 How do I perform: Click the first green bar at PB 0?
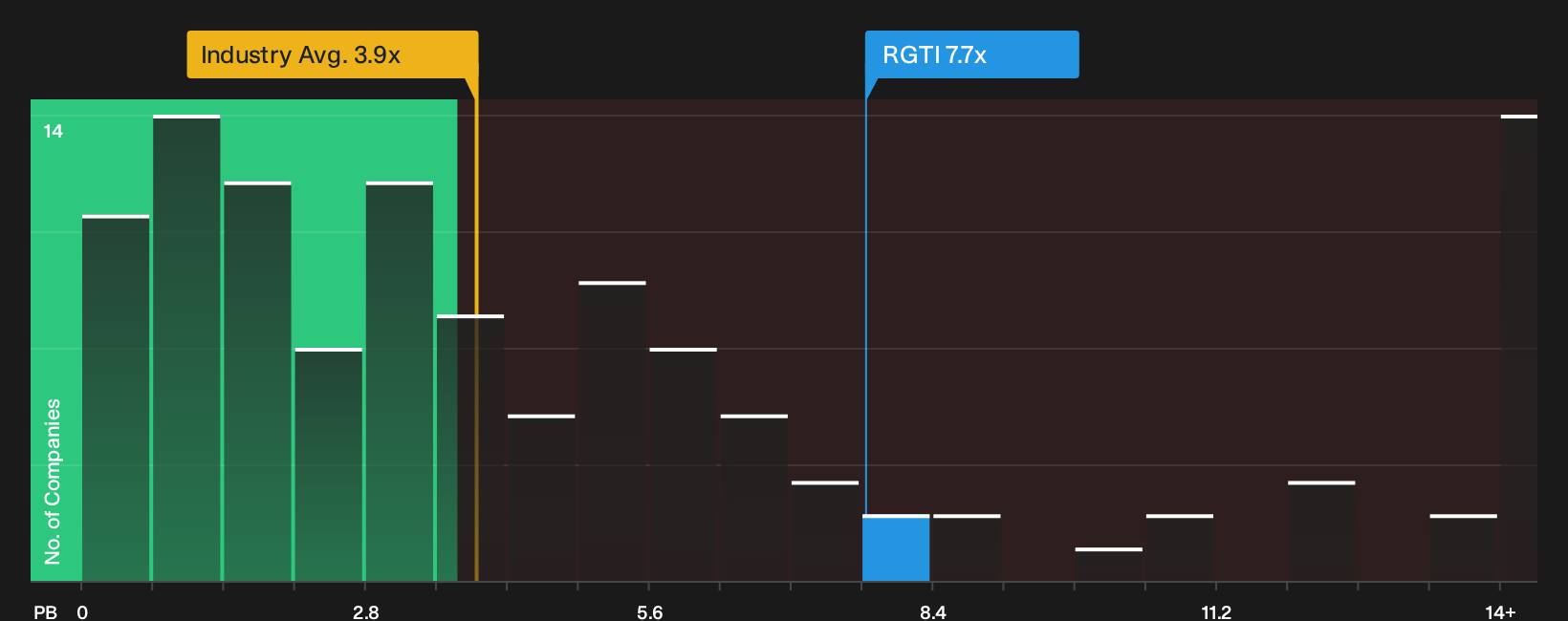pyautogui.click(x=116, y=398)
